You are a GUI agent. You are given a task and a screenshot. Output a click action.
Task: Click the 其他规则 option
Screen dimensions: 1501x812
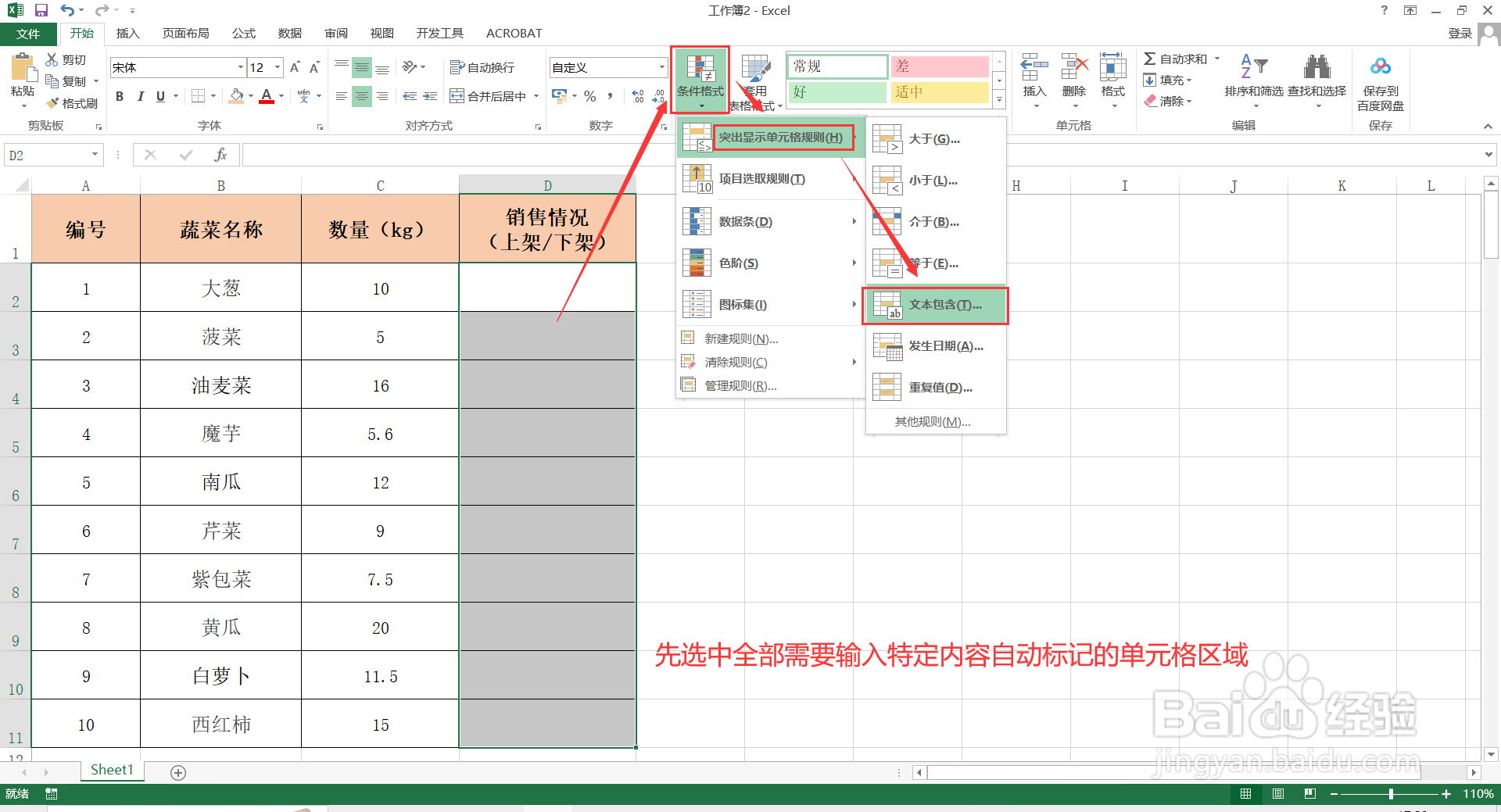click(931, 421)
